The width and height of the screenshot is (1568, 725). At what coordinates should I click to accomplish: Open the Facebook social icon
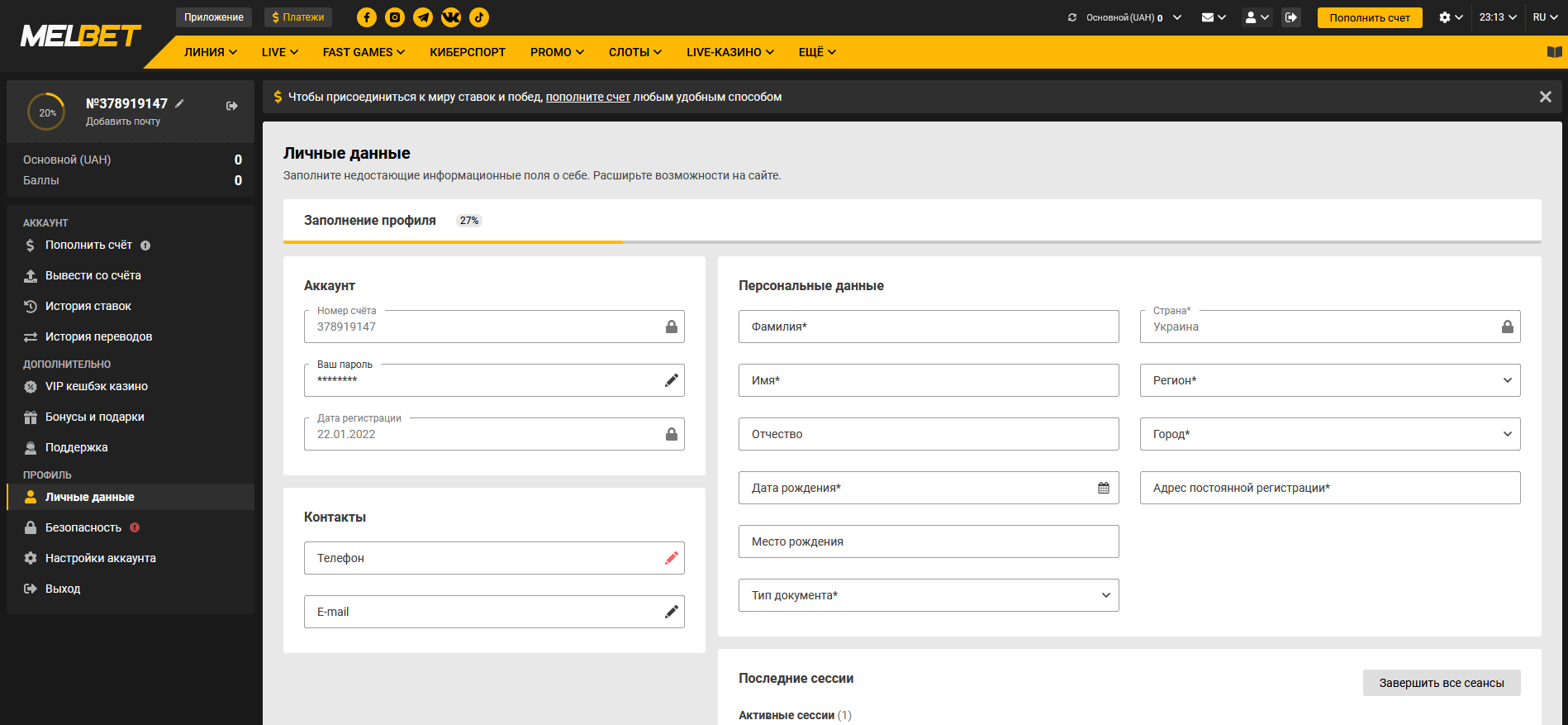[367, 17]
